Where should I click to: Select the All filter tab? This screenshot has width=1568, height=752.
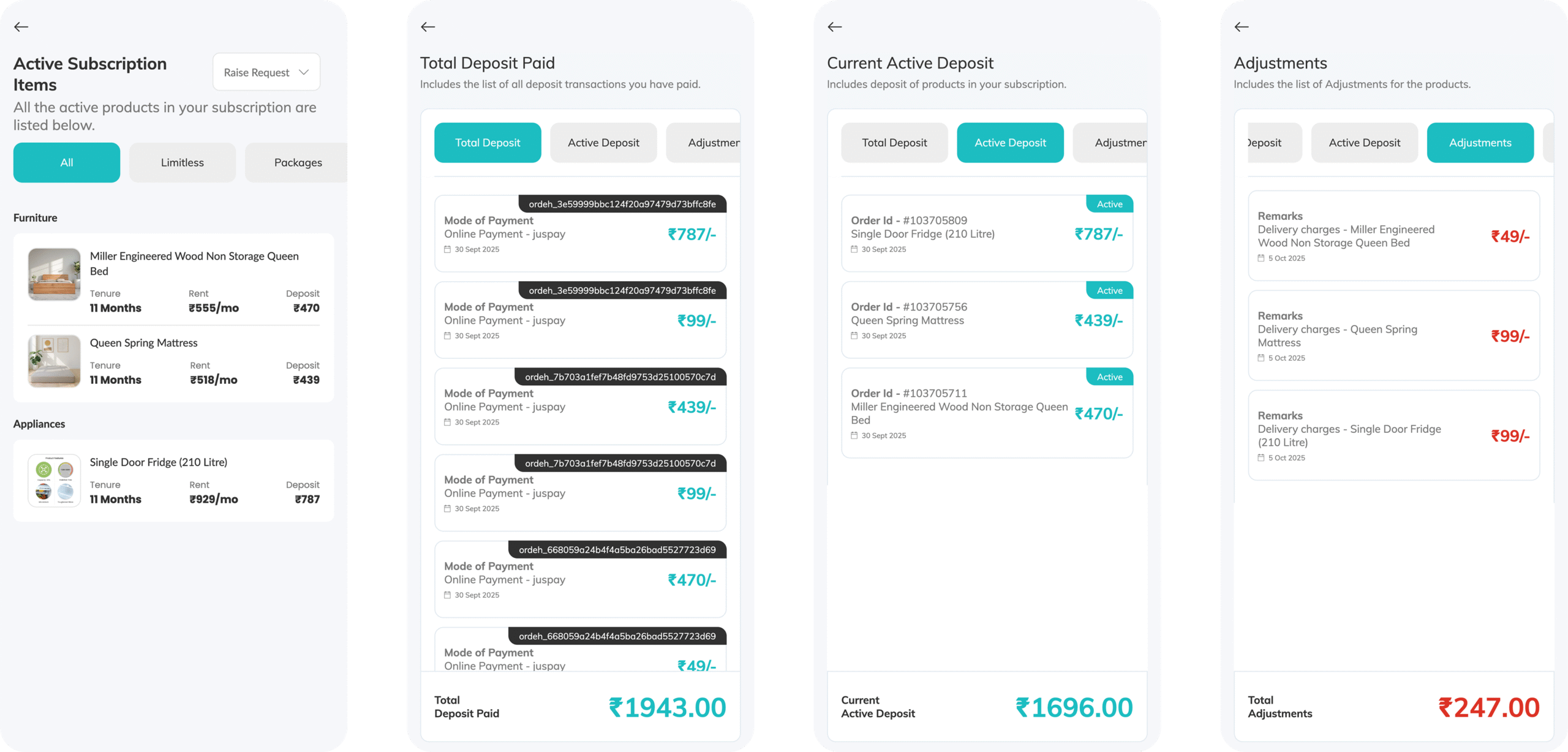coord(67,163)
